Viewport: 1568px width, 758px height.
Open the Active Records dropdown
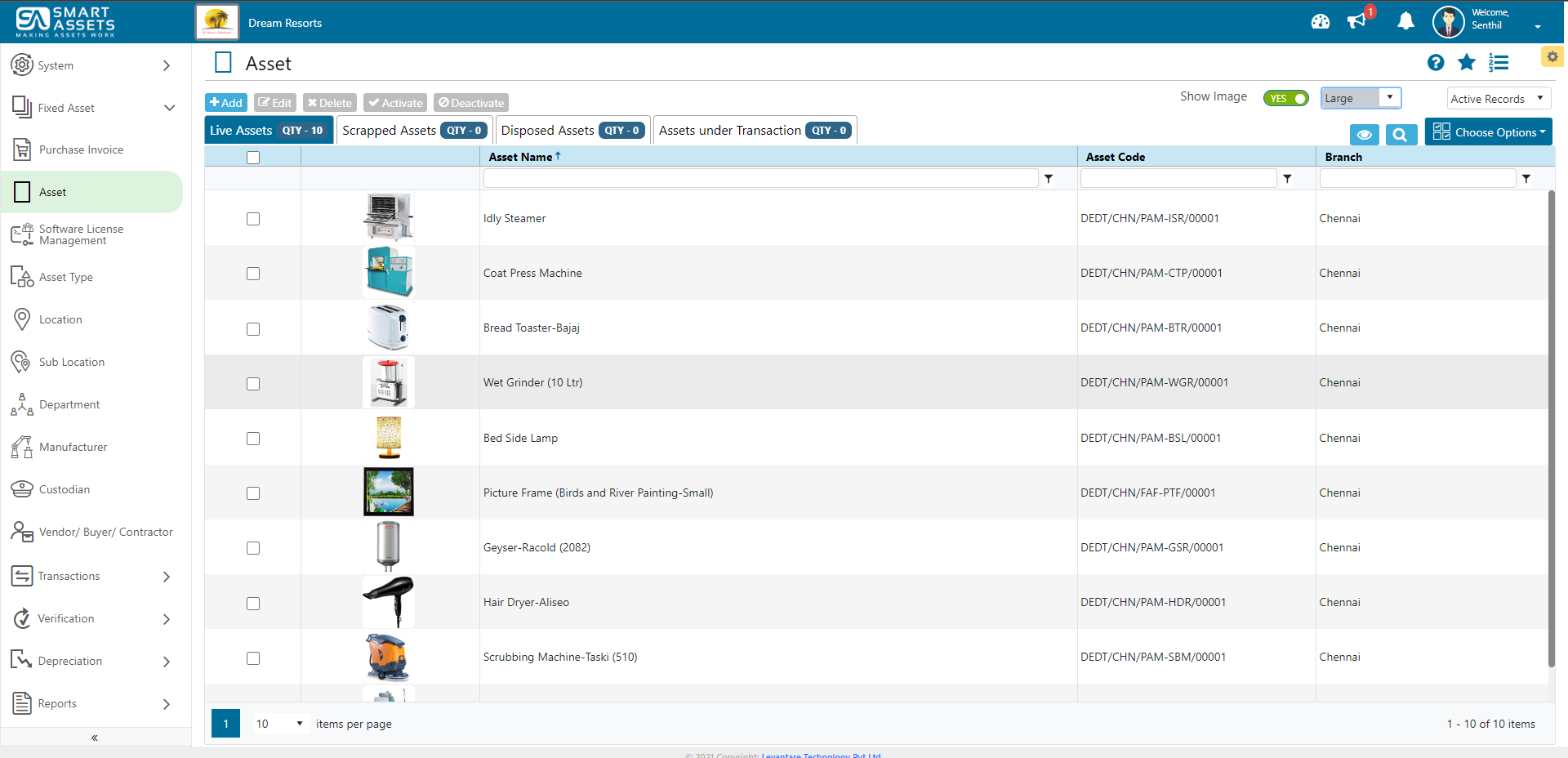pos(1499,99)
